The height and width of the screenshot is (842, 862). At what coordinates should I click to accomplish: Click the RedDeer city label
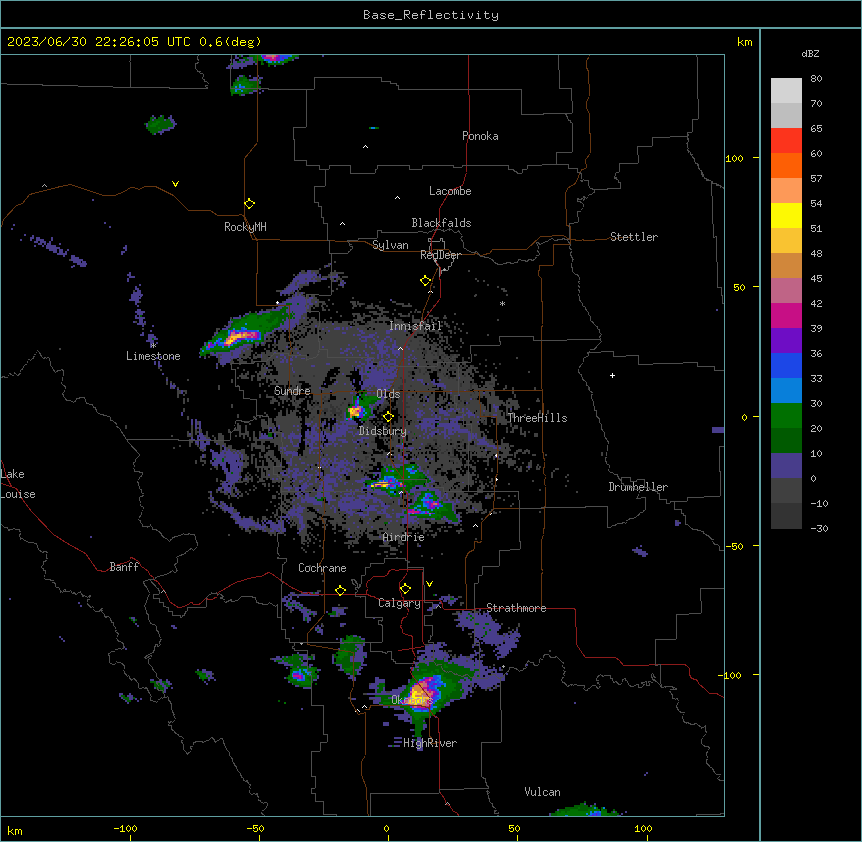(x=440, y=255)
